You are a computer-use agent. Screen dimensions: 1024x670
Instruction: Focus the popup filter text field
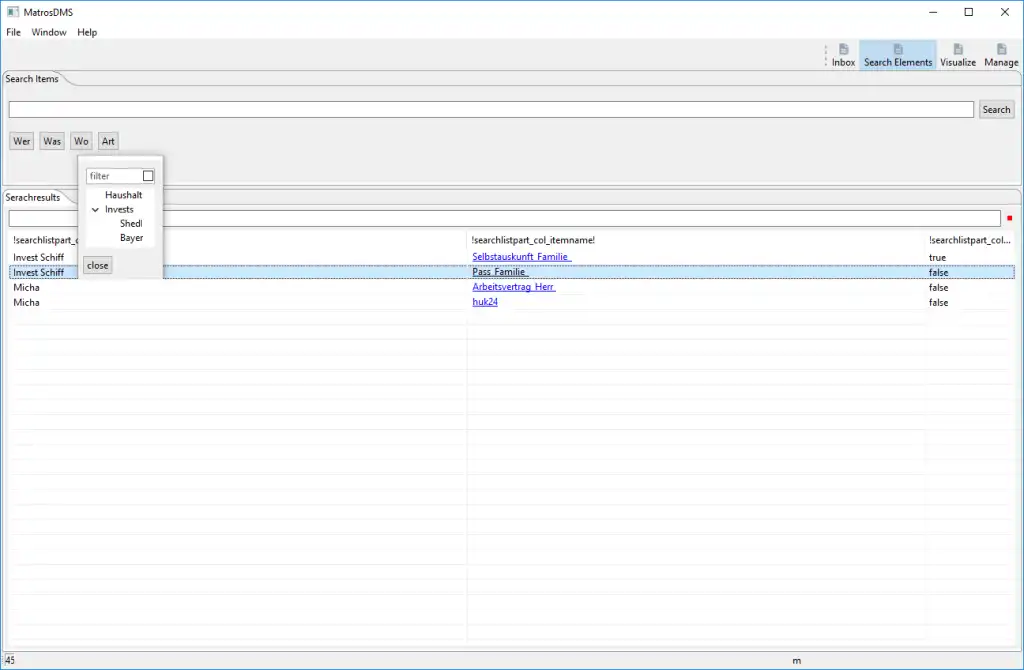pyautogui.click(x=114, y=176)
